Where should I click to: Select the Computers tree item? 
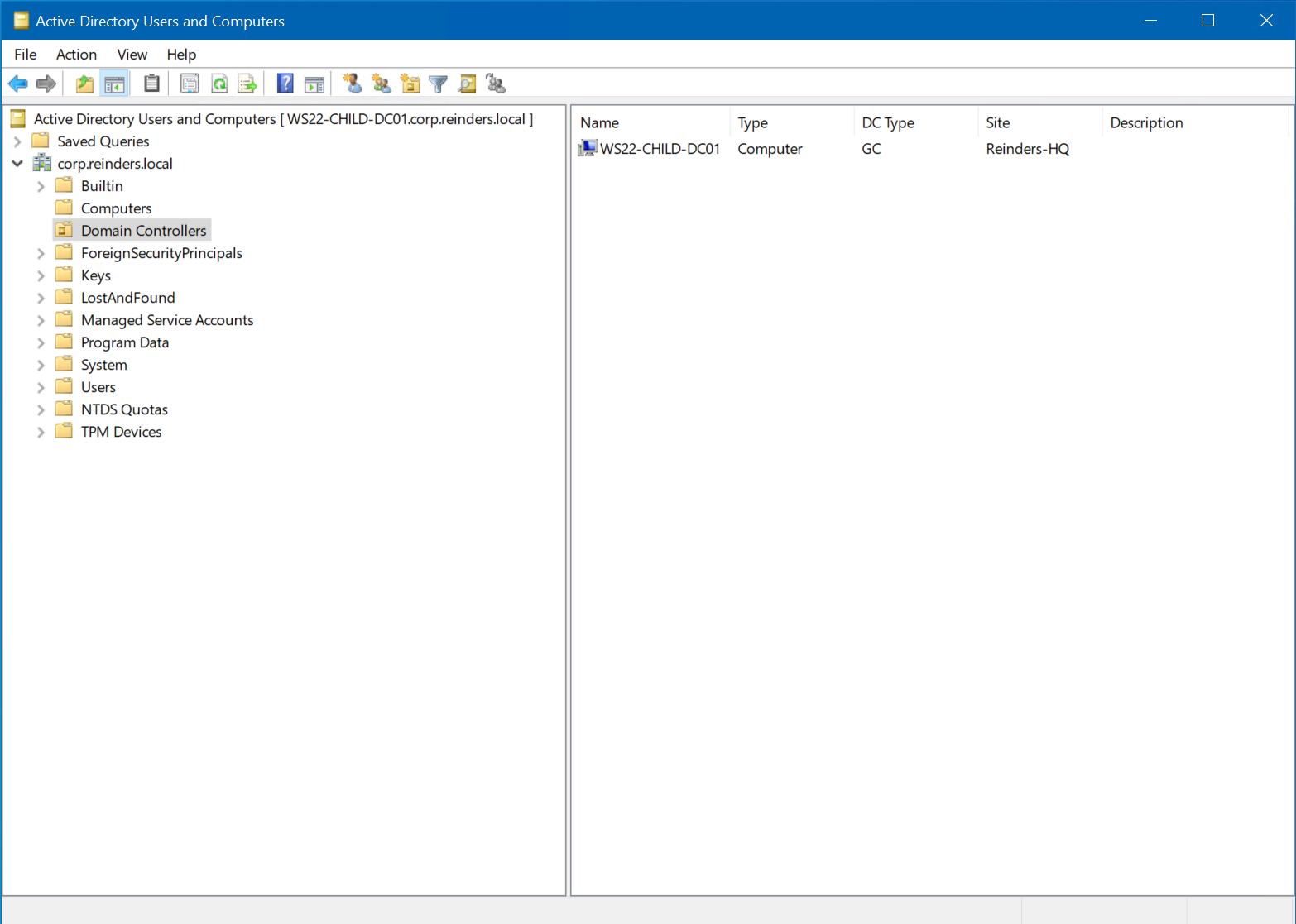coord(116,208)
